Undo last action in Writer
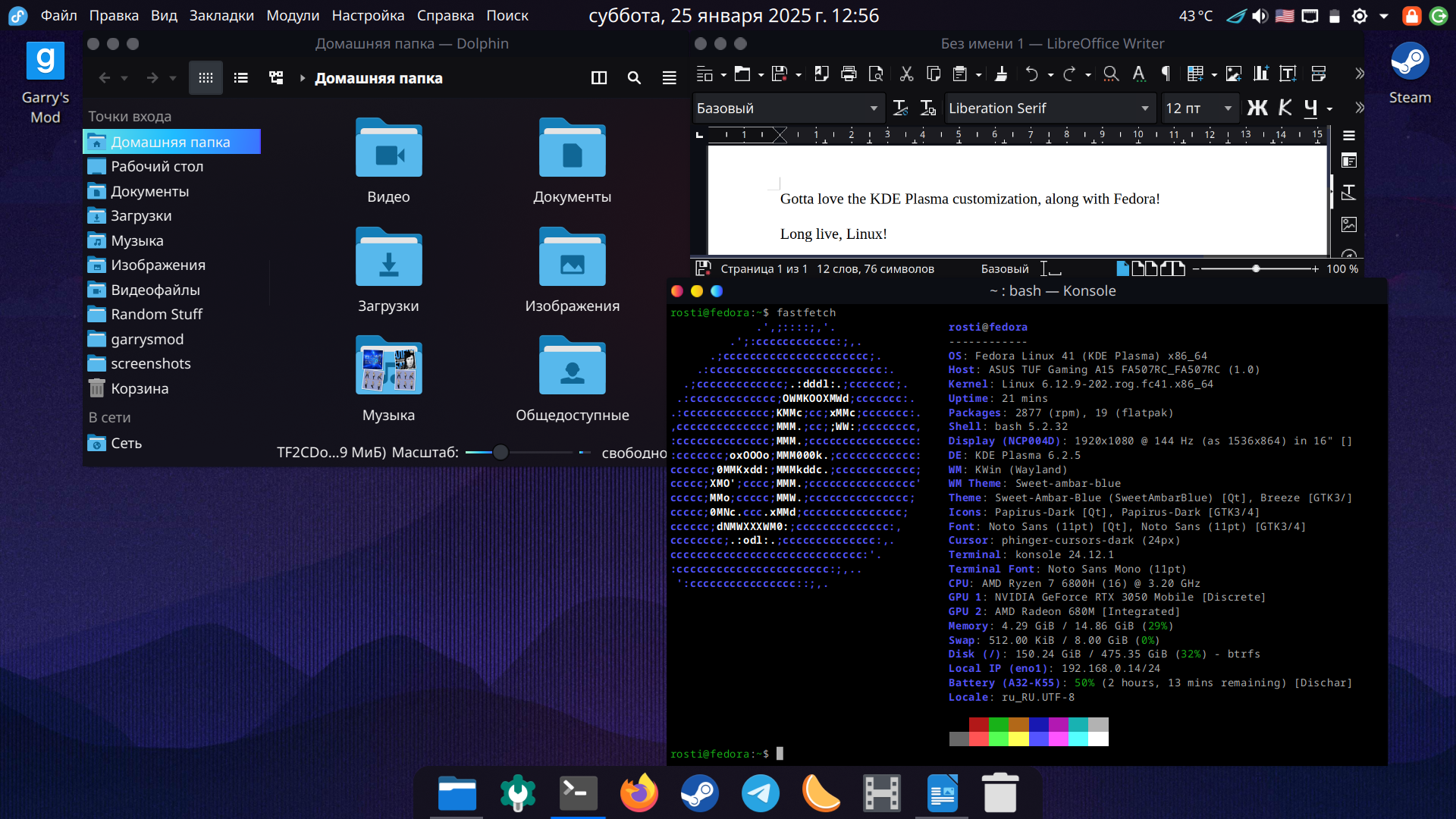The height and width of the screenshot is (819, 1456). (x=1031, y=74)
